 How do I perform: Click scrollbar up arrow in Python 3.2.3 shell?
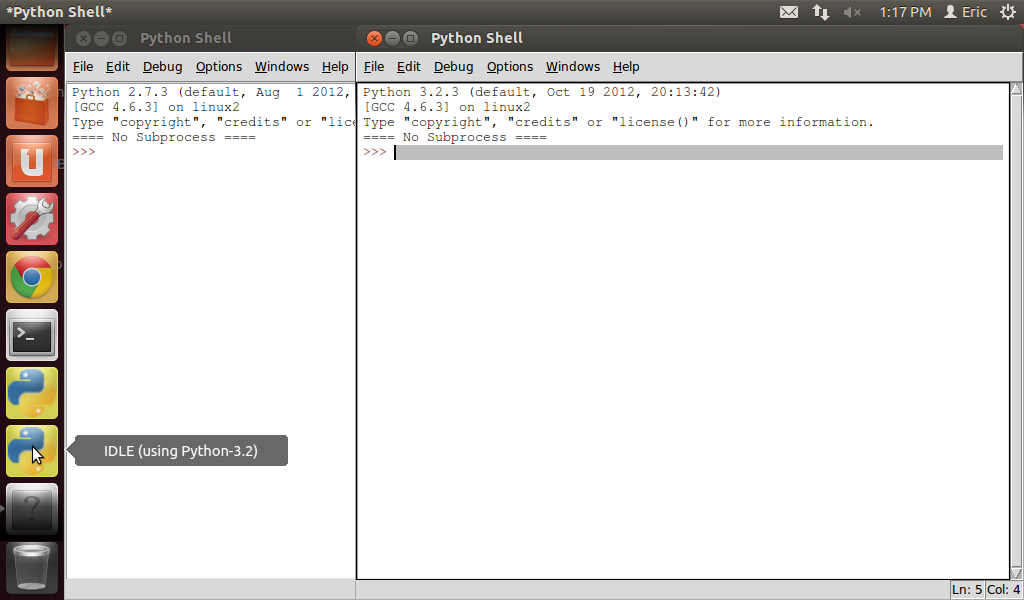click(1016, 89)
